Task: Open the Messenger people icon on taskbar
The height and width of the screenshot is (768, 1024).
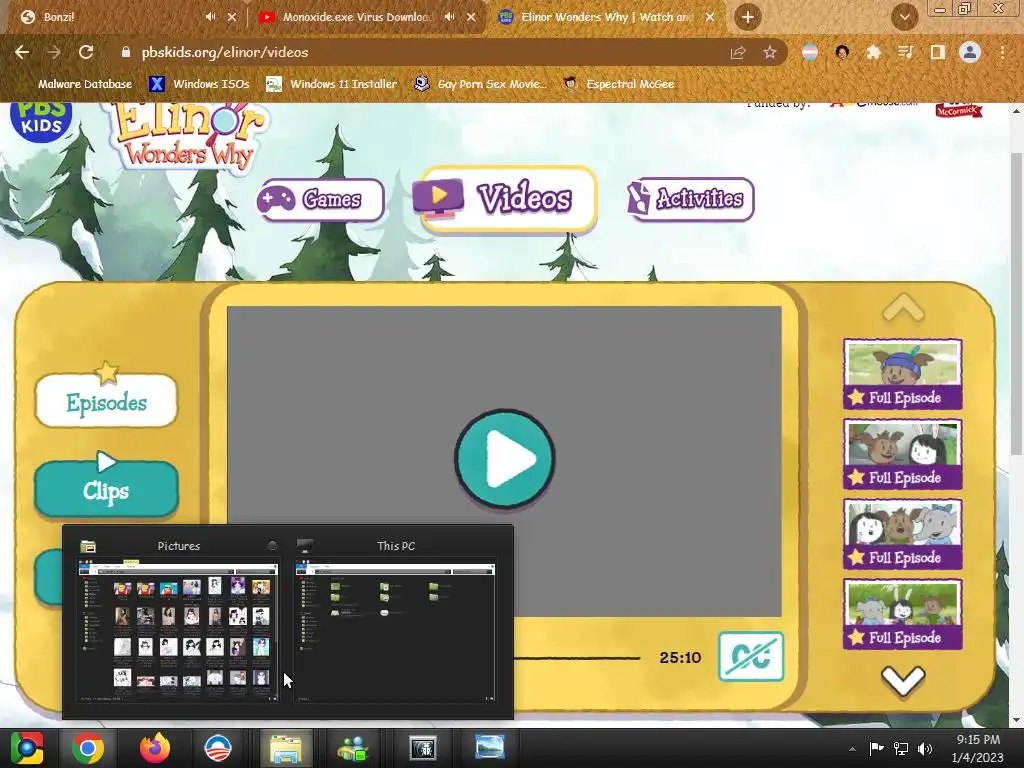Action: [353, 748]
